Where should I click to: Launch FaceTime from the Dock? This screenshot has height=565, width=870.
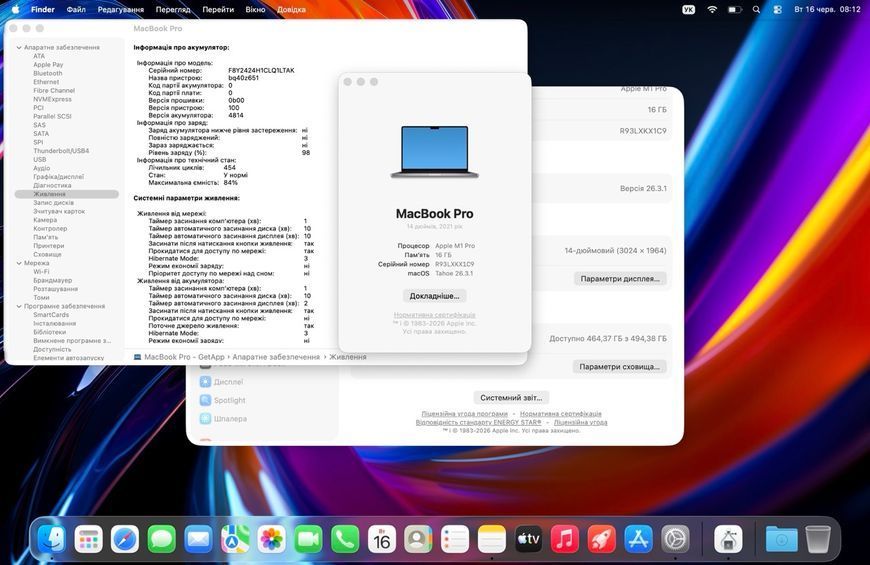tap(308, 538)
